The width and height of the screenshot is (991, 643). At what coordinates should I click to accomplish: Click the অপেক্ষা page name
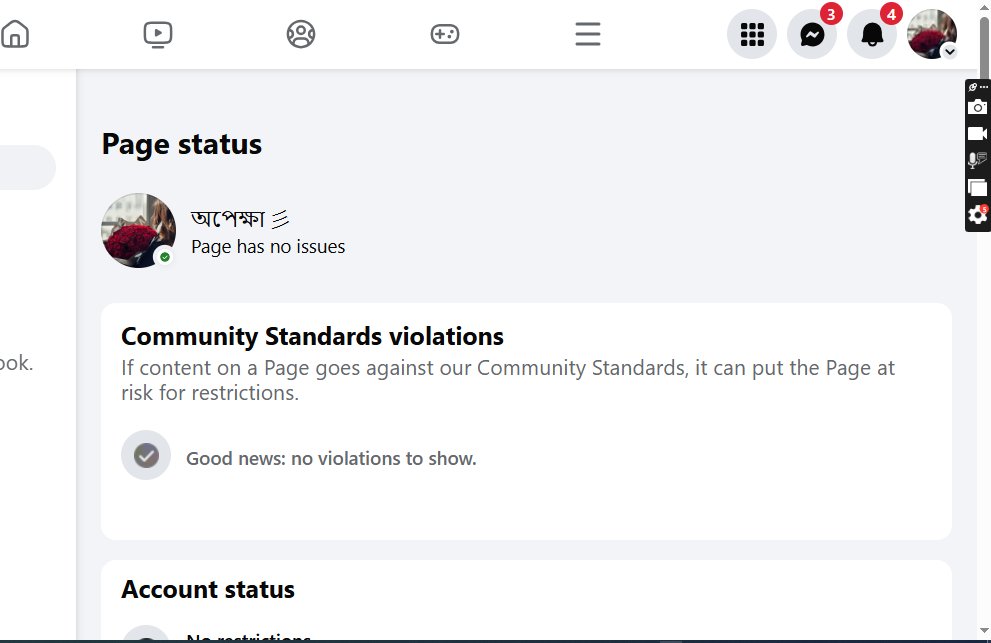coord(240,218)
